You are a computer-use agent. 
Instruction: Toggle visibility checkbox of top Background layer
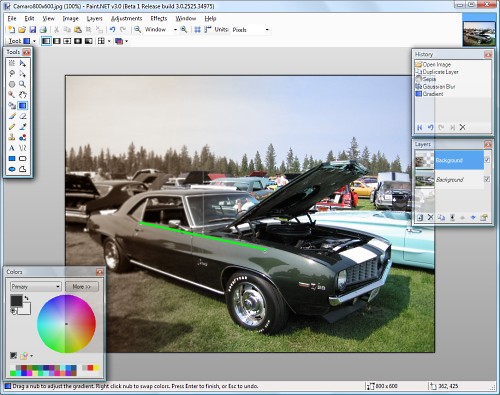tap(487, 160)
